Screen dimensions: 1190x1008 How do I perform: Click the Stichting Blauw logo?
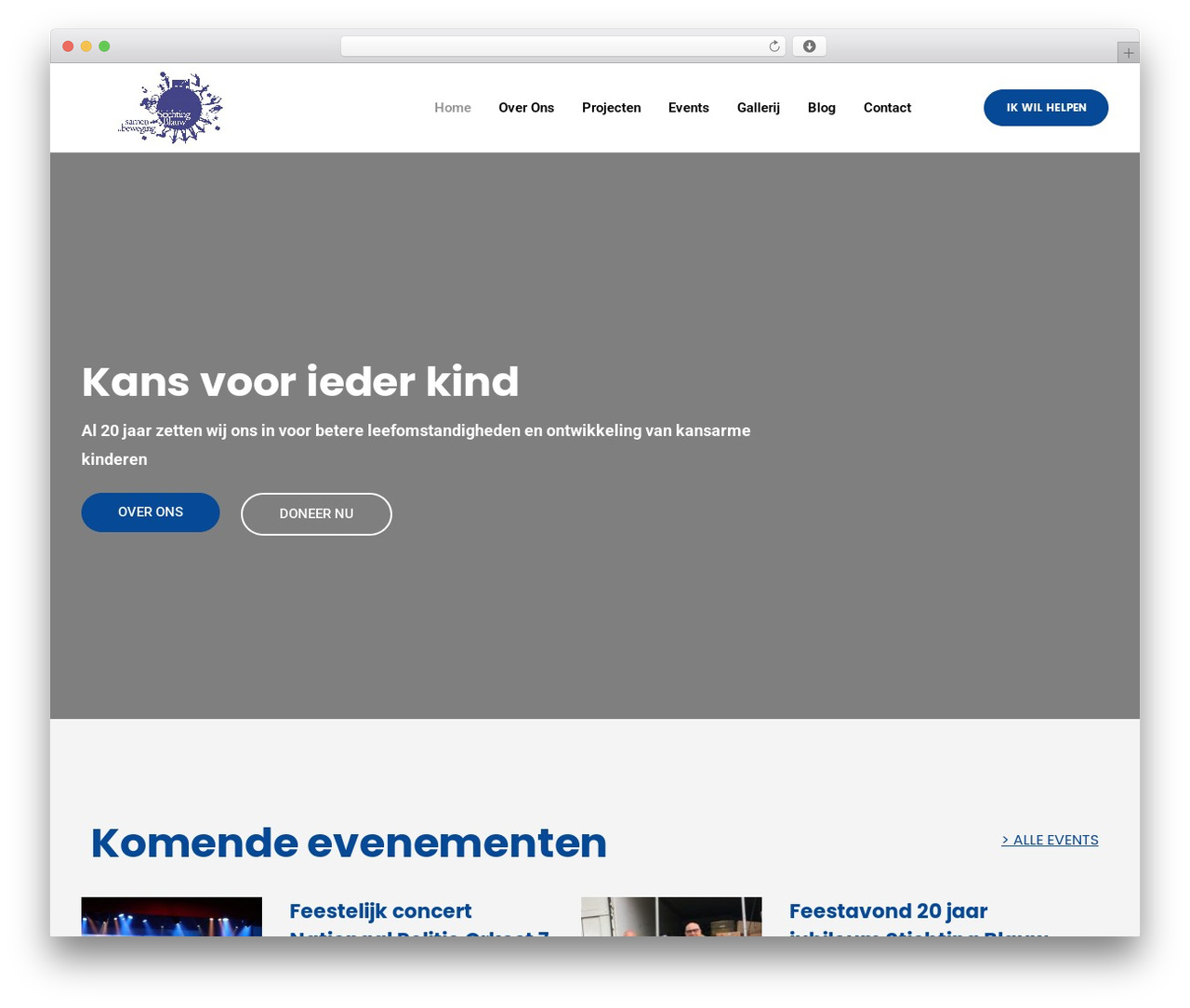[x=171, y=107]
